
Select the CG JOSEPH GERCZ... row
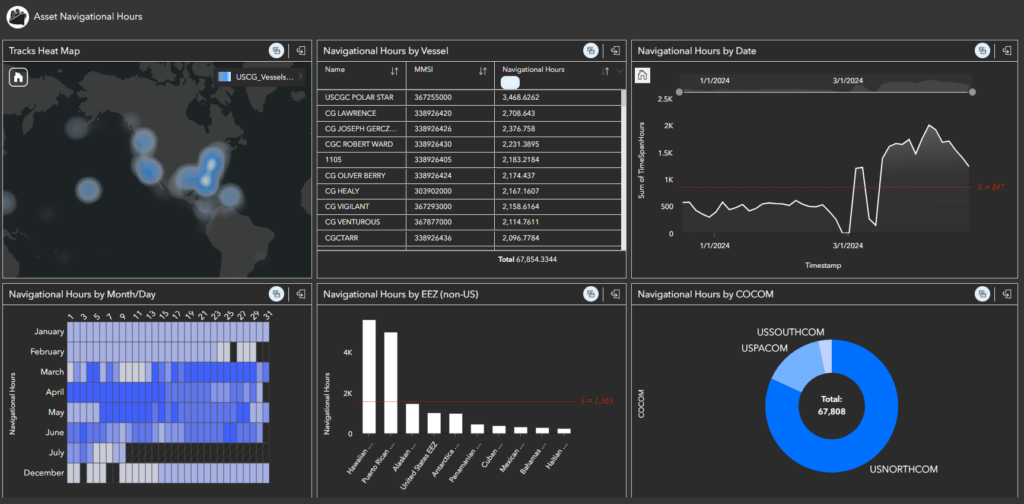[x=469, y=129]
